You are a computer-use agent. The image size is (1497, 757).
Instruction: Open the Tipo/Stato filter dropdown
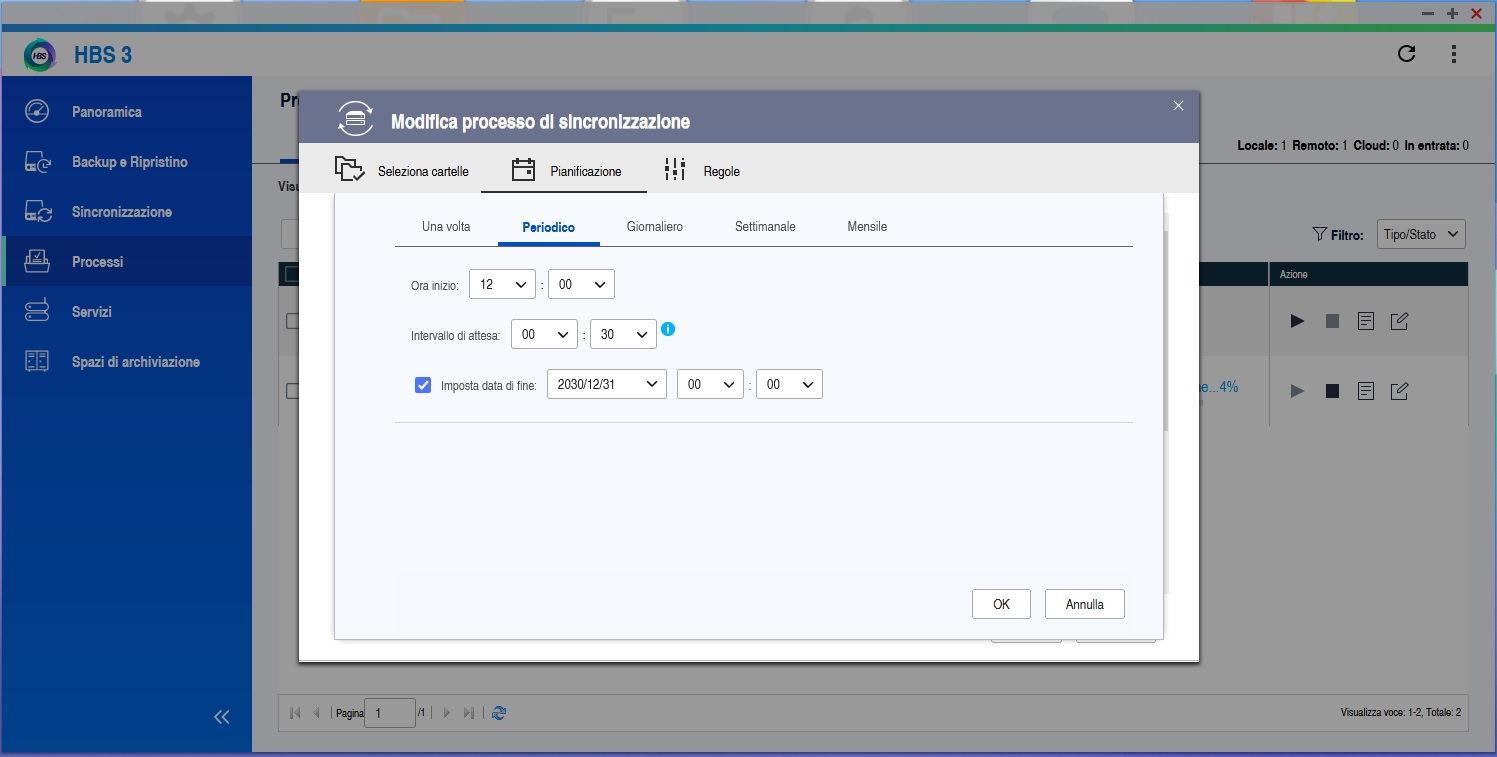(1420, 234)
